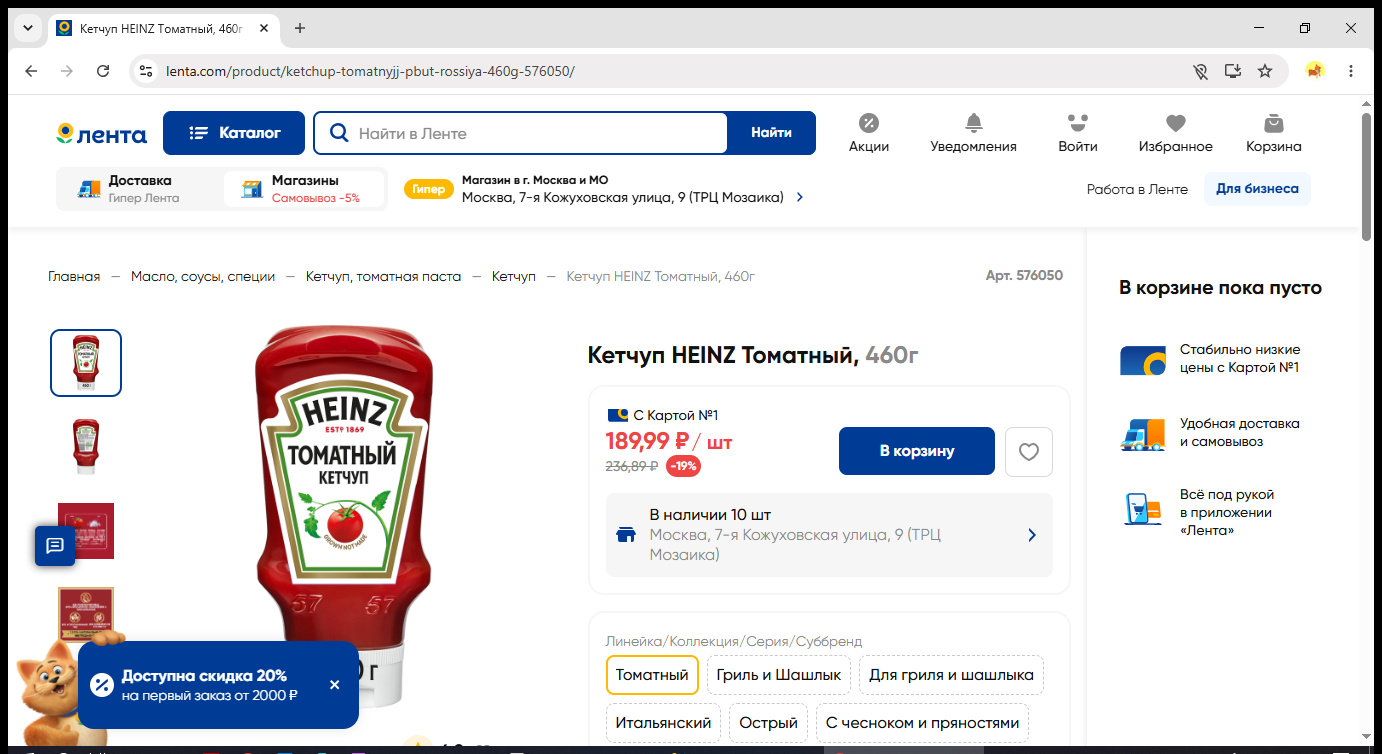Click the Доступна скидка 20% banner

[x=218, y=685]
